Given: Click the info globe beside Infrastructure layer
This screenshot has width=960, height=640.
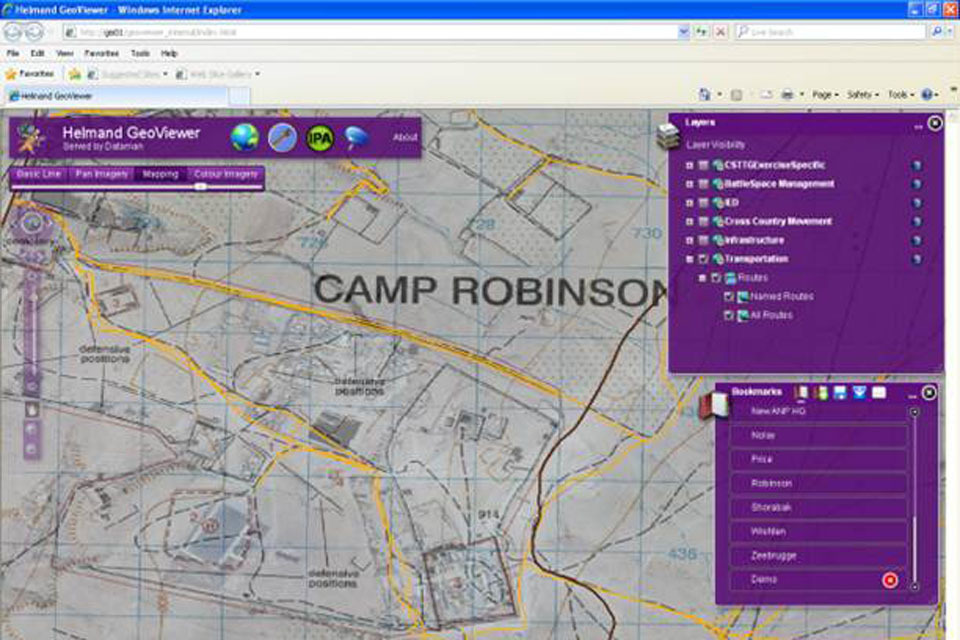Looking at the screenshot, I should coord(916,241).
